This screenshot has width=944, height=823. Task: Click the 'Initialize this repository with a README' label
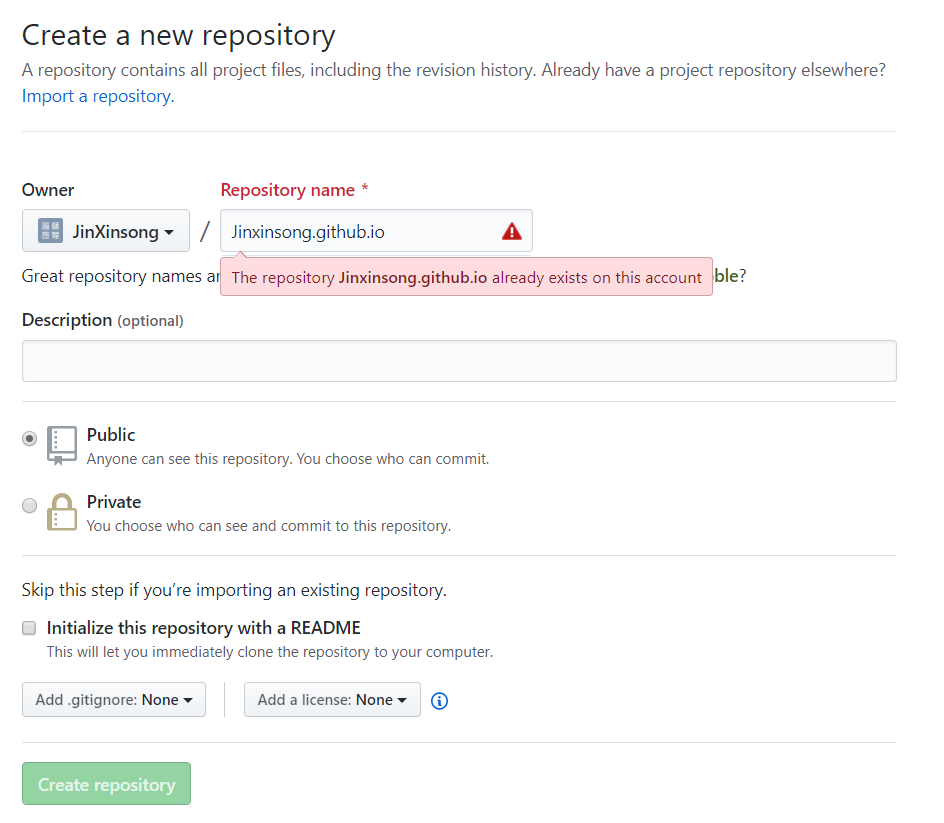pyautogui.click(x=203, y=628)
